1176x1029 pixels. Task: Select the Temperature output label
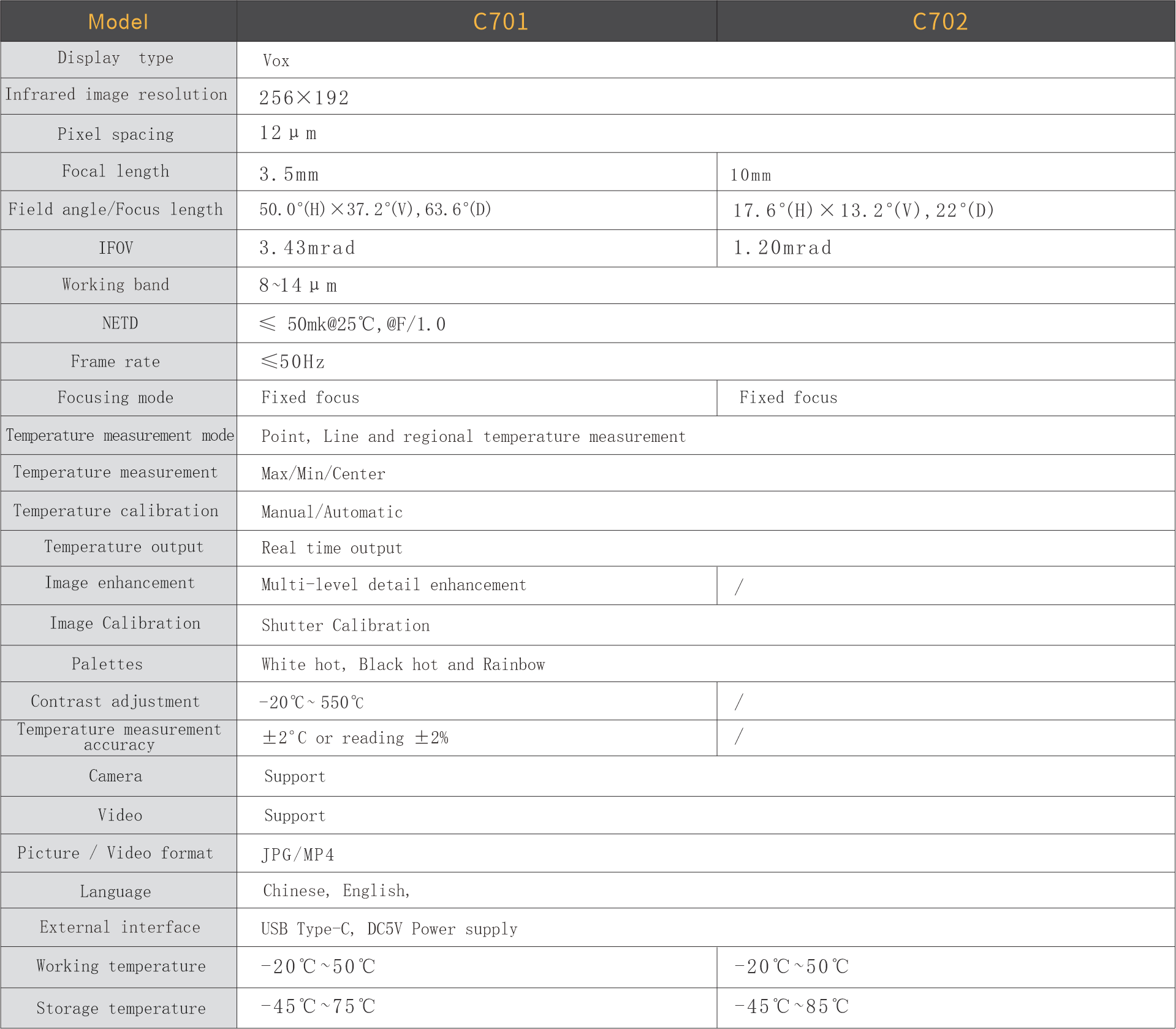123,547
